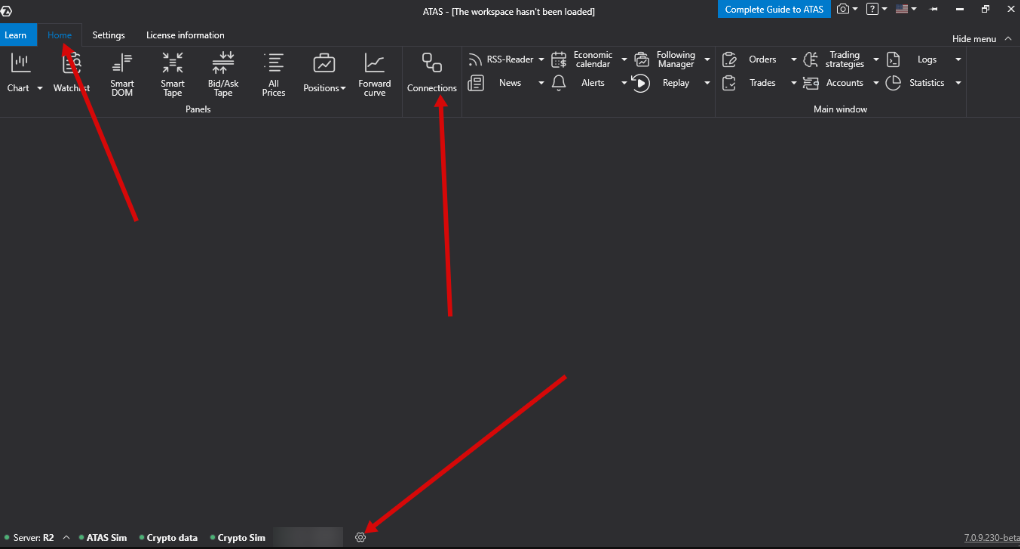
Task: Open the Positions panel
Action: [324, 73]
